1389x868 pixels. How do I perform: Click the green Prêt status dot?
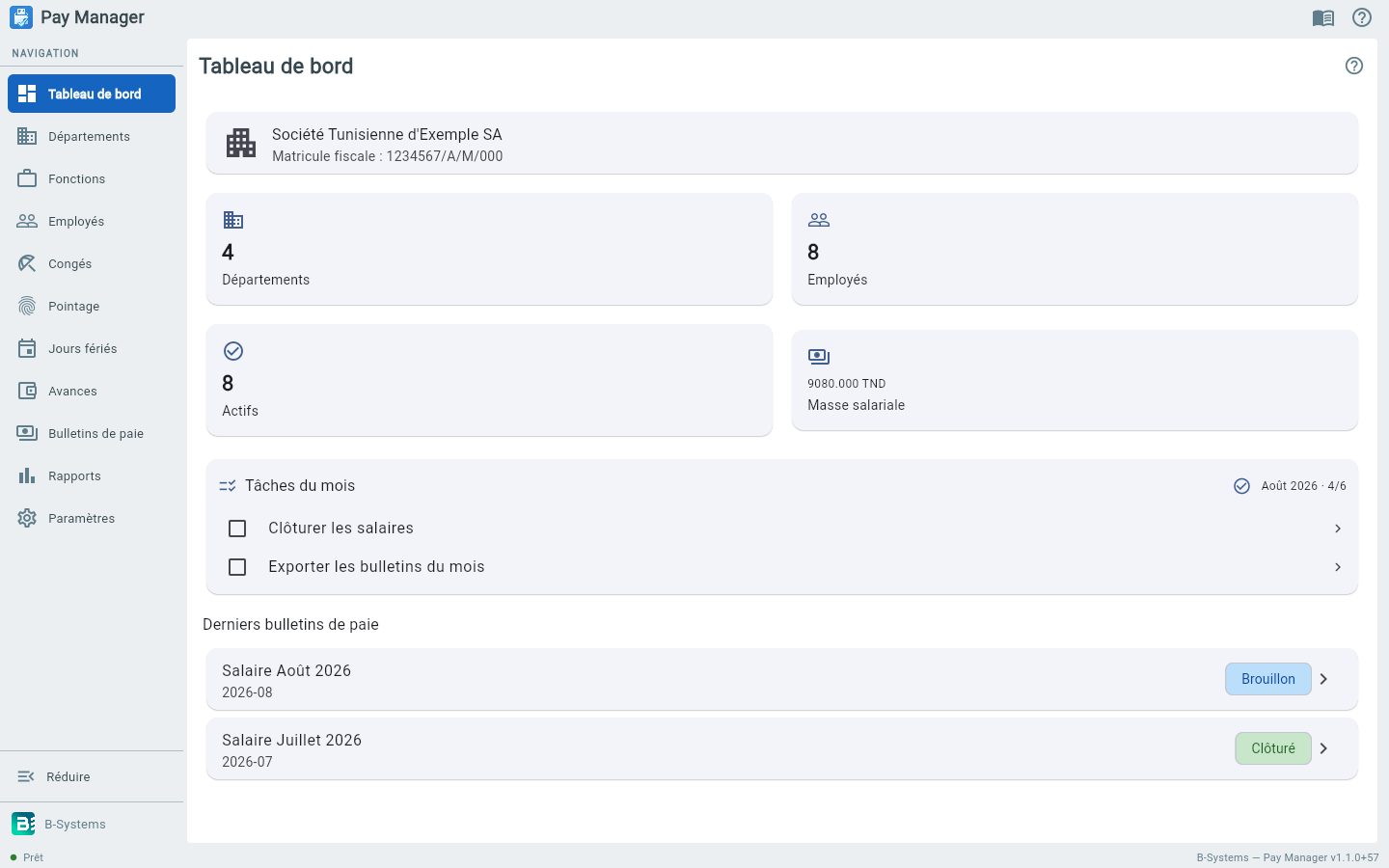(x=14, y=857)
